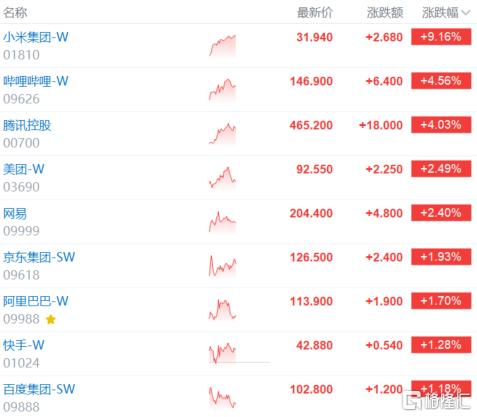The height and width of the screenshot is (417, 477).
Task: Open the 阿里巴巴-W stock link
Action: 36,301
